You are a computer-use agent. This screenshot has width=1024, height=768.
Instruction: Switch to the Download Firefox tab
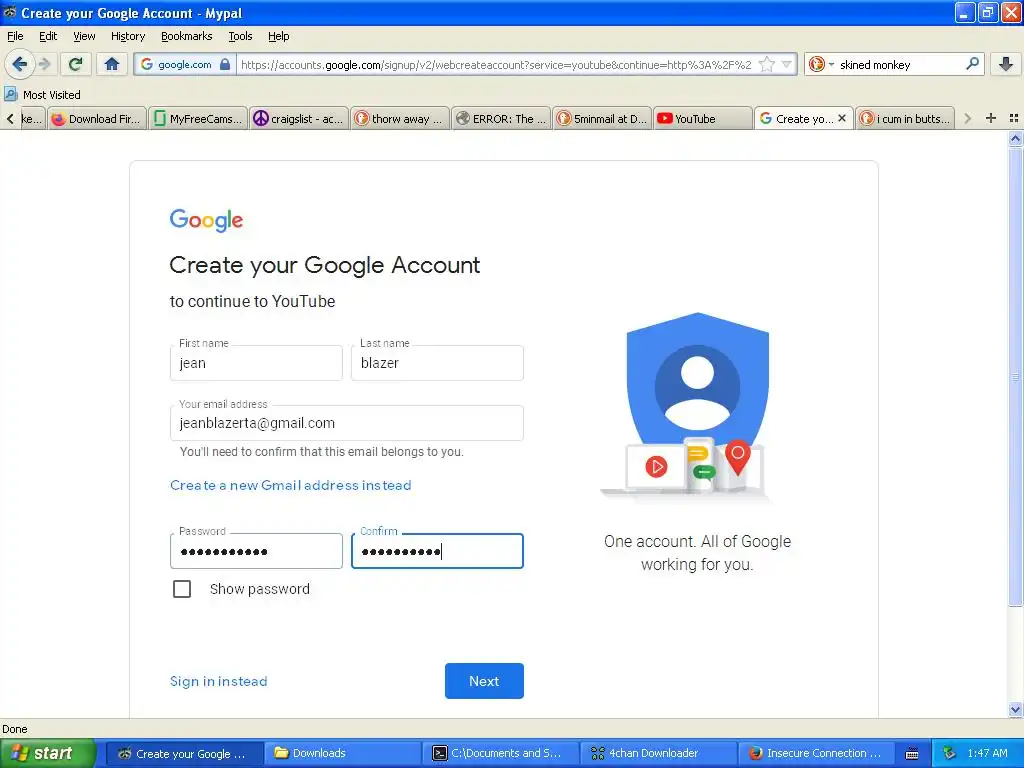pos(96,119)
